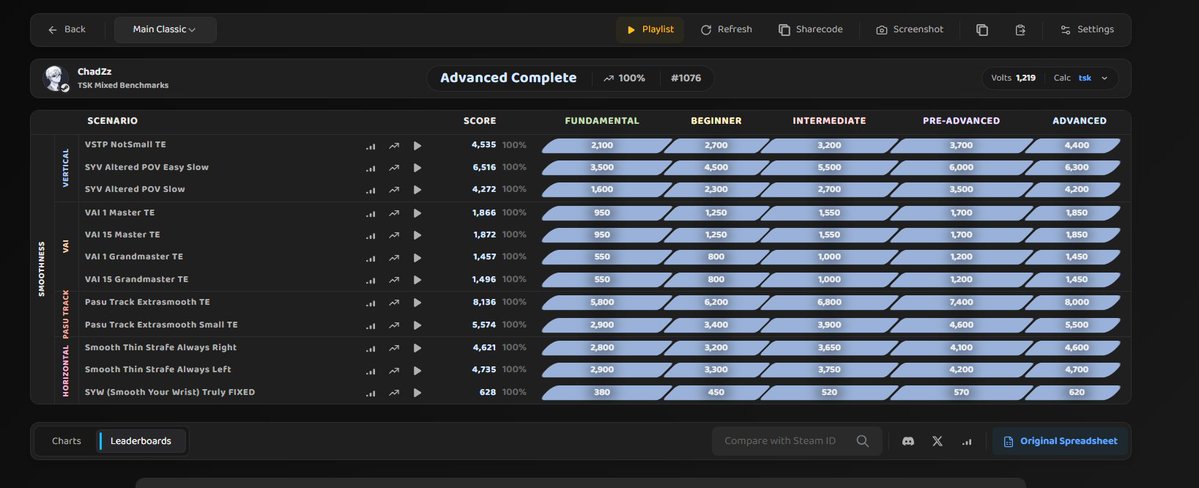Click the PRE-ADVANCED column header
This screenshot has height=488, width=1199.
click(961, 121)
